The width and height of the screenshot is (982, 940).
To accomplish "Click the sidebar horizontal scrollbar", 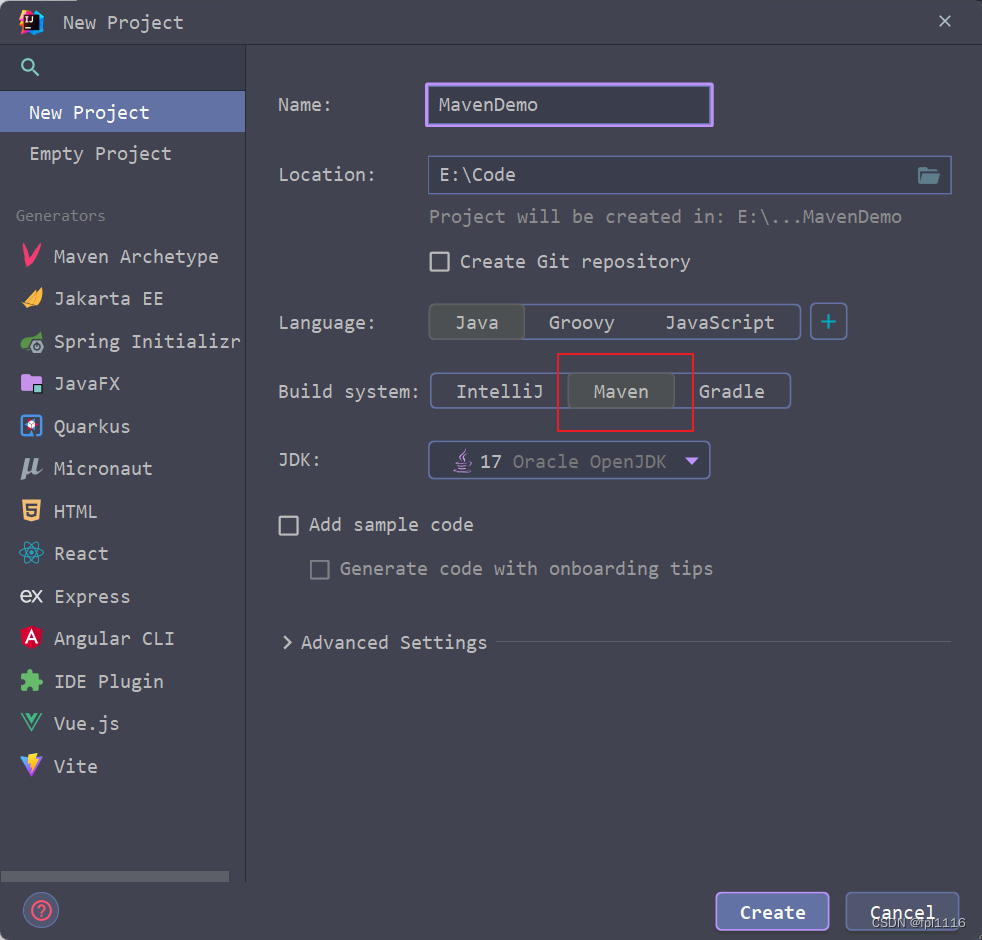I will coord(115,876).
